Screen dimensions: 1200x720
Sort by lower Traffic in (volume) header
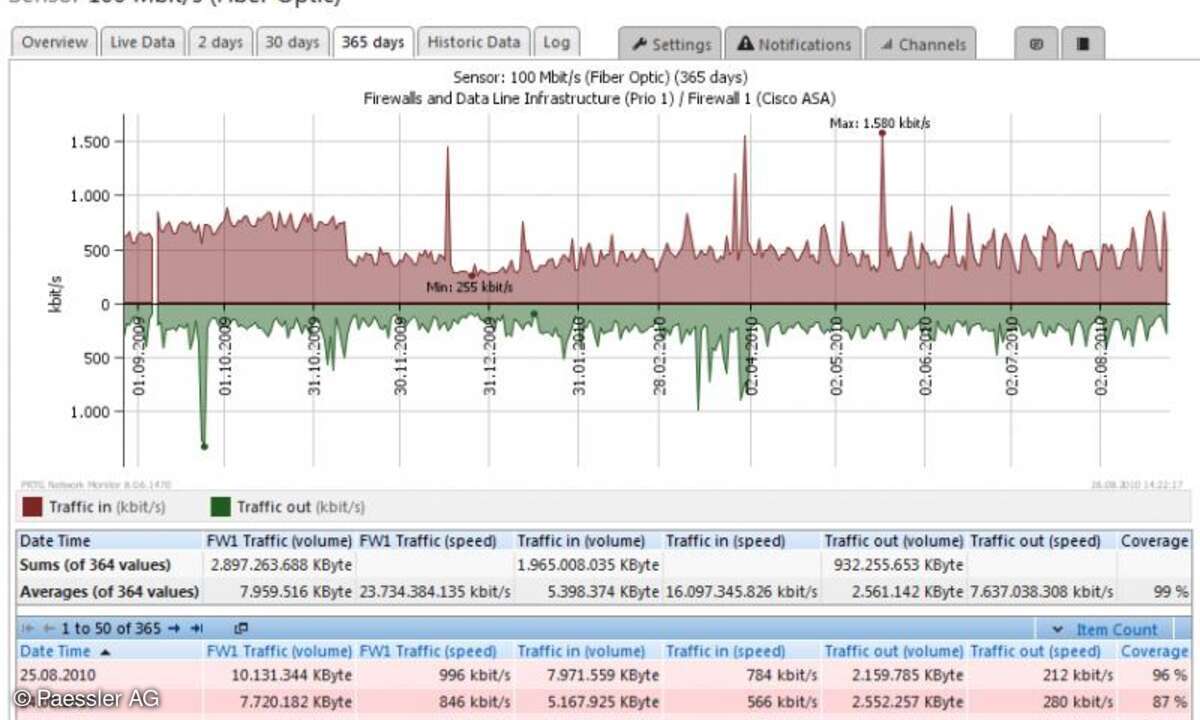[583, 651]
